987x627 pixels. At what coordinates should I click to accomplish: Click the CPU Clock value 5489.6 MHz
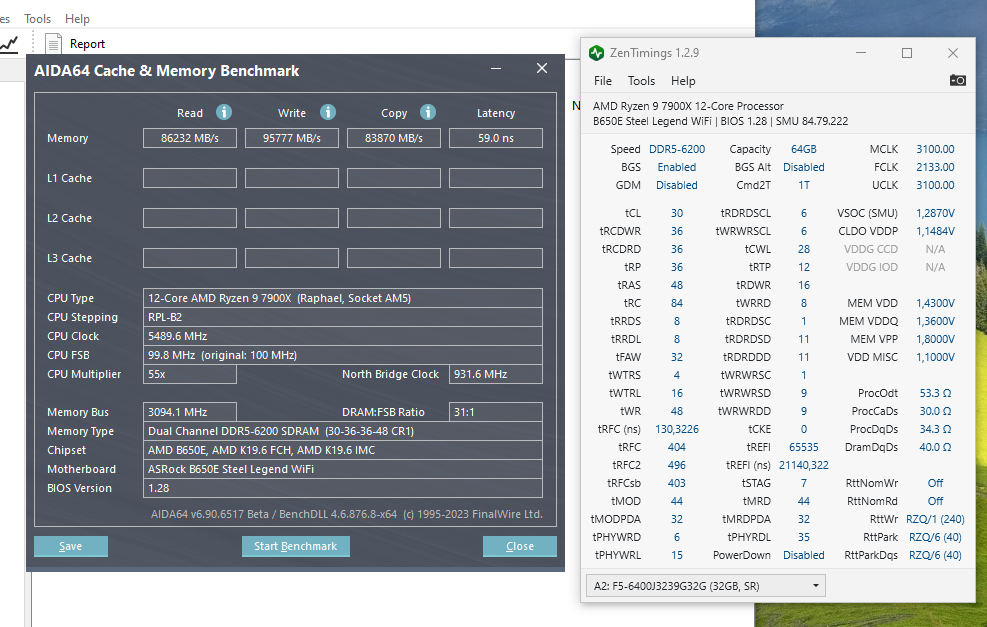(x=343, y=336)
